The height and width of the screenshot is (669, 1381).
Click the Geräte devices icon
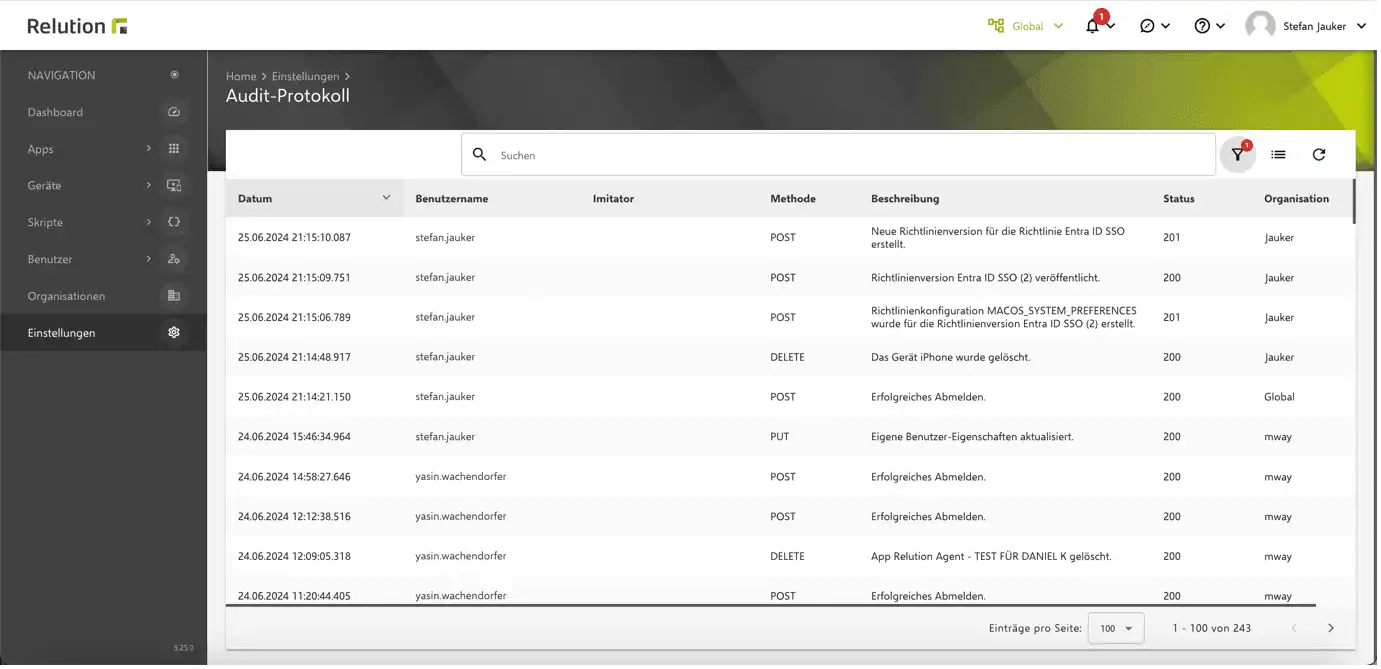click(175, 186)
